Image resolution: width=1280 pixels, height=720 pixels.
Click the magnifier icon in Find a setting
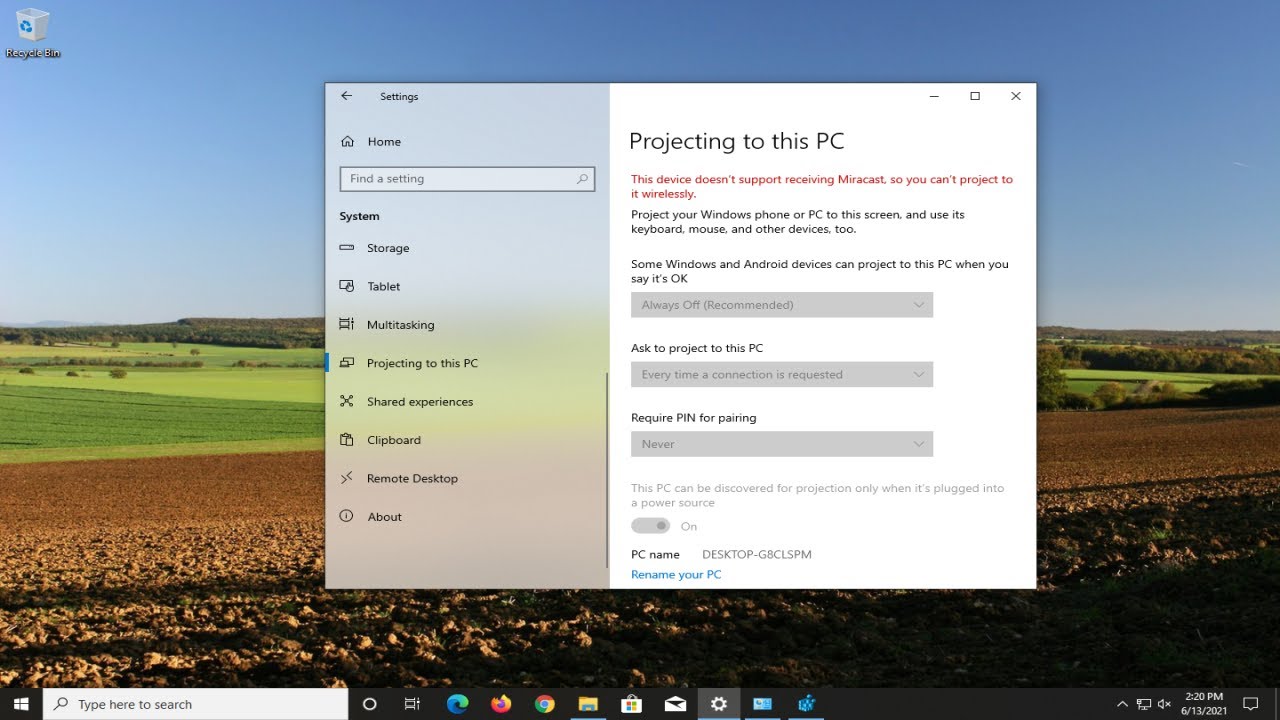tap(582, 179)
